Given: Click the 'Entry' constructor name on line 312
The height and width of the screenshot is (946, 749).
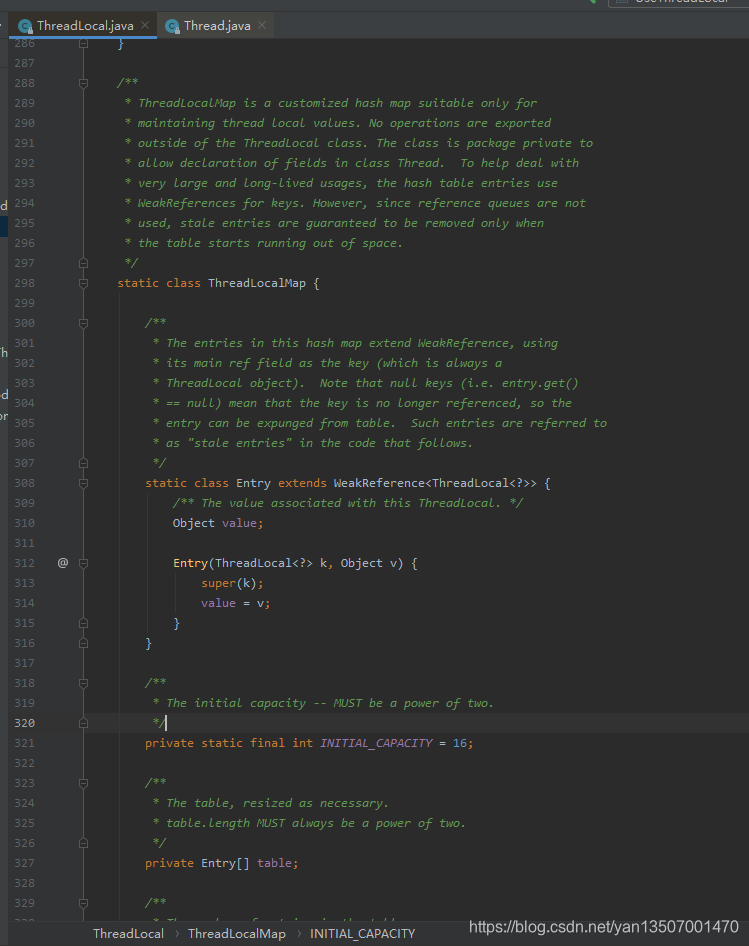Looking at the screenshot, I should click(190, 563).
